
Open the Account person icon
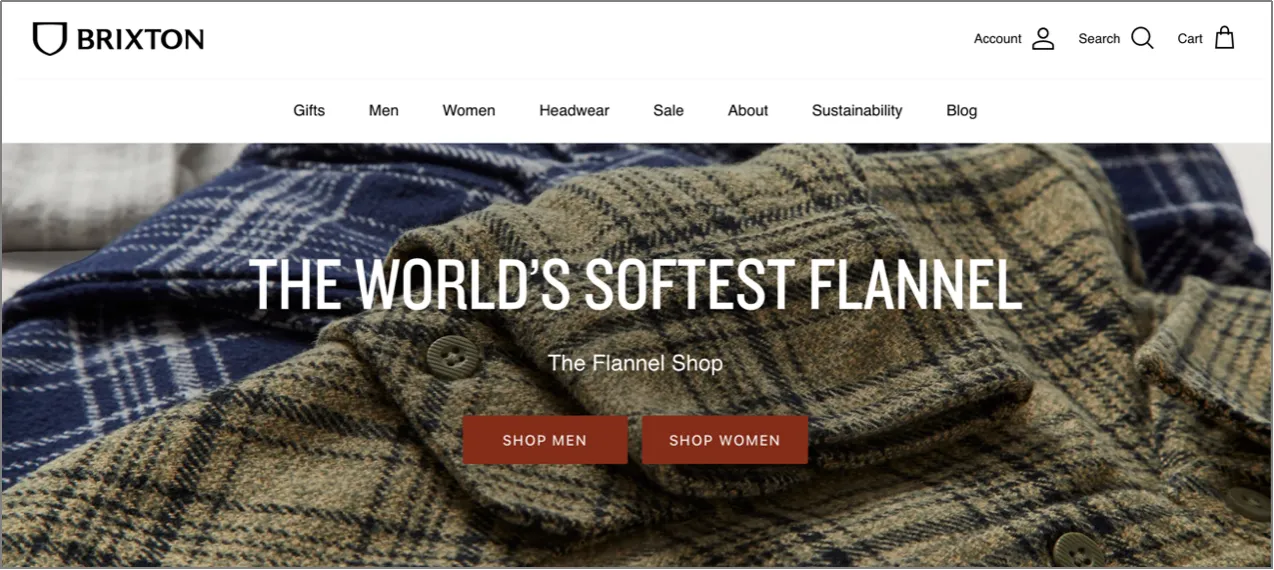pyautogui.click(x=1043, y=39)
